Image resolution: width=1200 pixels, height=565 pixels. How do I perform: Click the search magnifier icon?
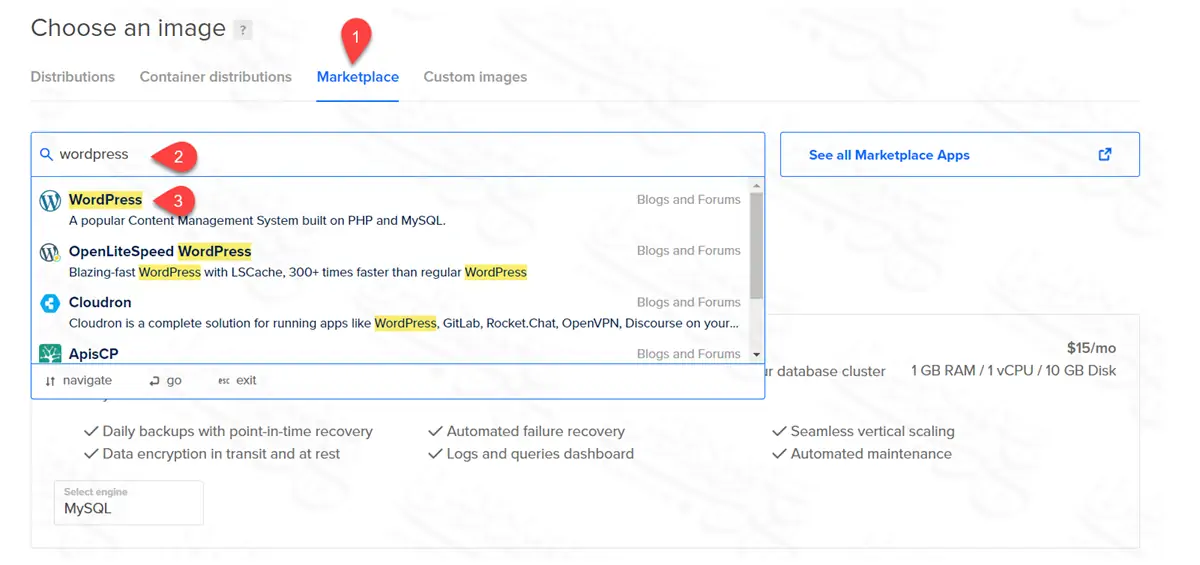pyautogui.click(x=46, y=155)
